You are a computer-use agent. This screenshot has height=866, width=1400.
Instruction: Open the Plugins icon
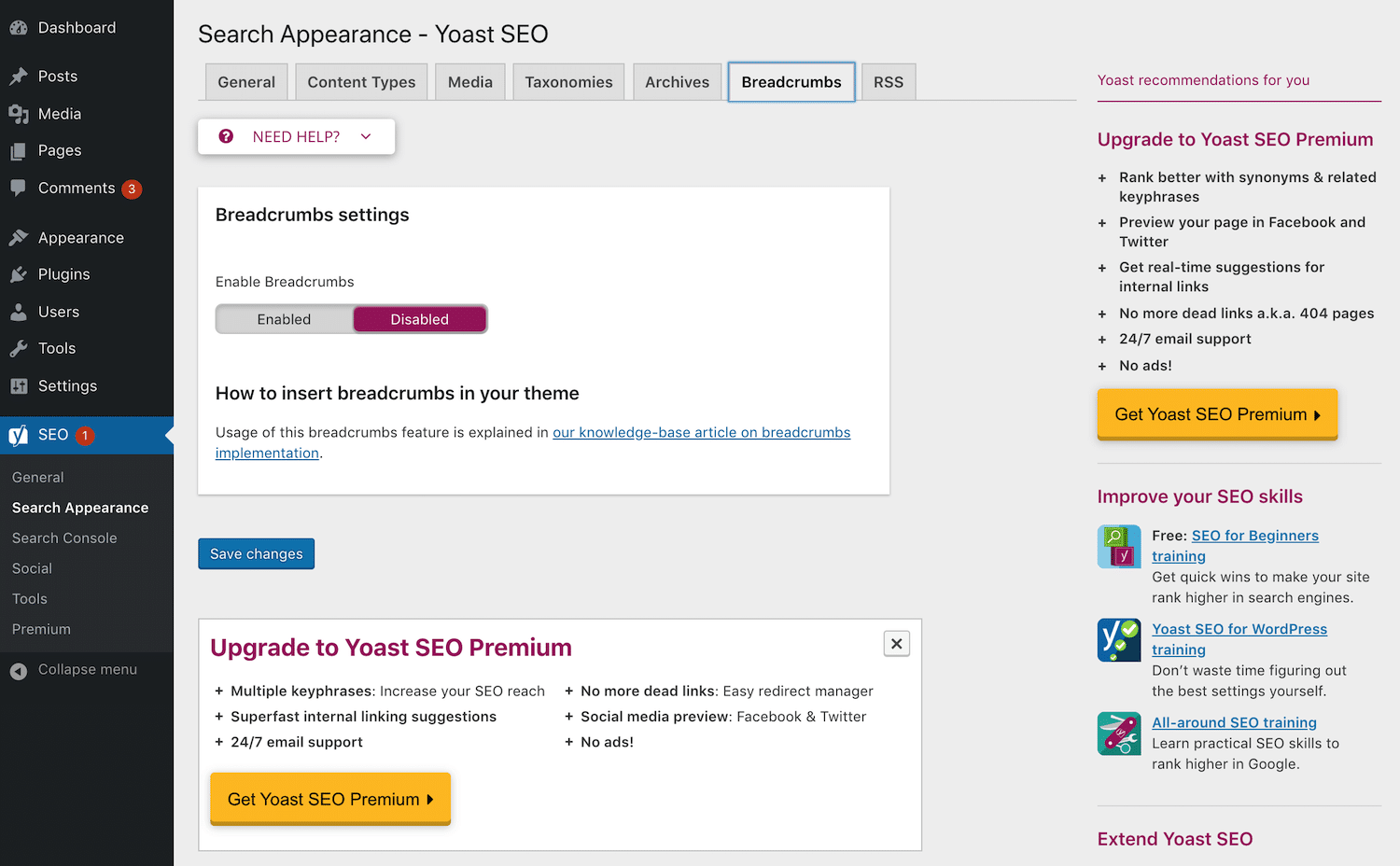[x=19, y=274]
